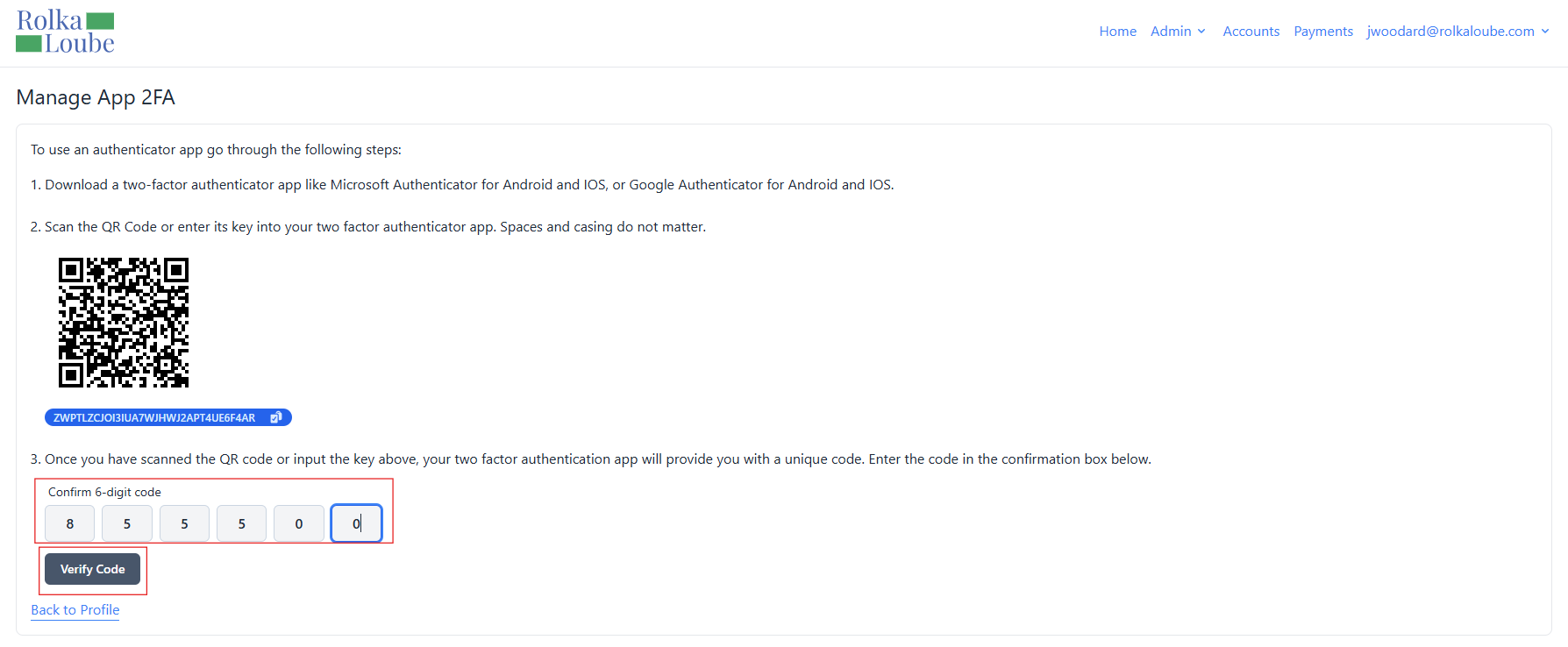The image size is (1568, 647).
Task: Click the blue authenticator key ZWPTLZCJOI3IUA7W badge
Action: pos(168,417)
